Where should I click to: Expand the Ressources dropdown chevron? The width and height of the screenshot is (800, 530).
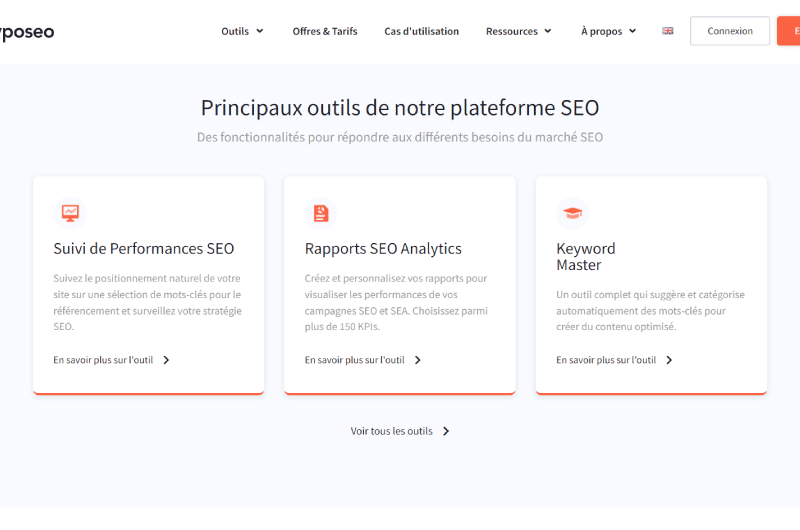tap(548, 31)
